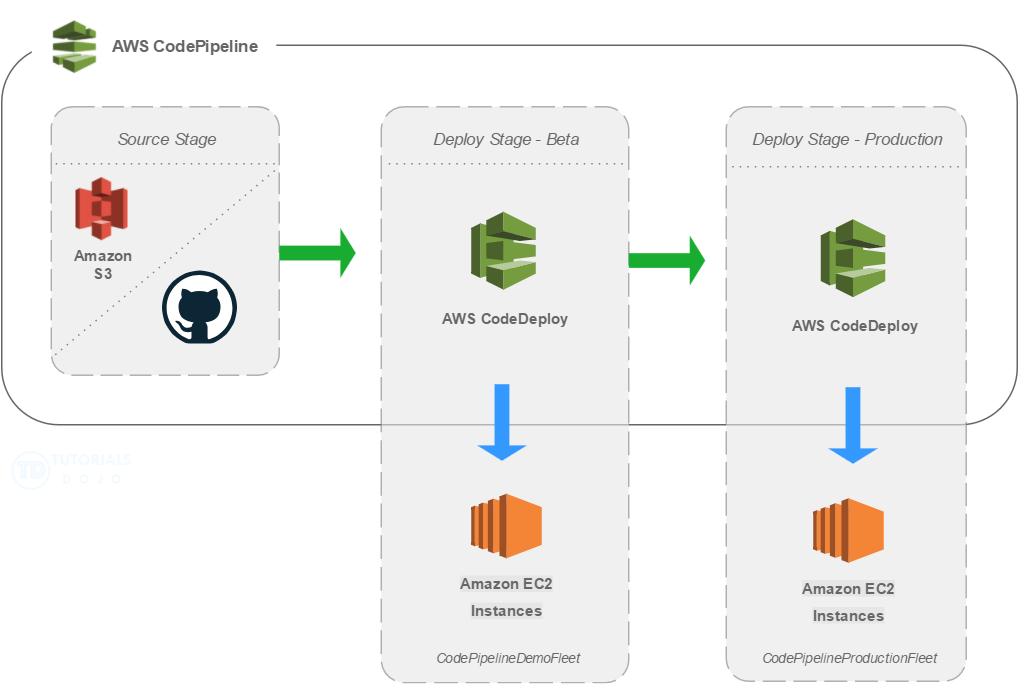1020x689 pixels.
Task: Click blue down arrow under Production CodeDeploy
Action: (853, 425)
